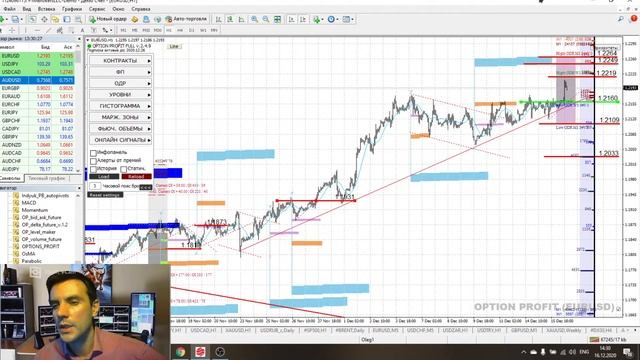640x360 pixels.
Task: Open the Сервис menu
Action: pyautogui.click(x=97, y=9)
